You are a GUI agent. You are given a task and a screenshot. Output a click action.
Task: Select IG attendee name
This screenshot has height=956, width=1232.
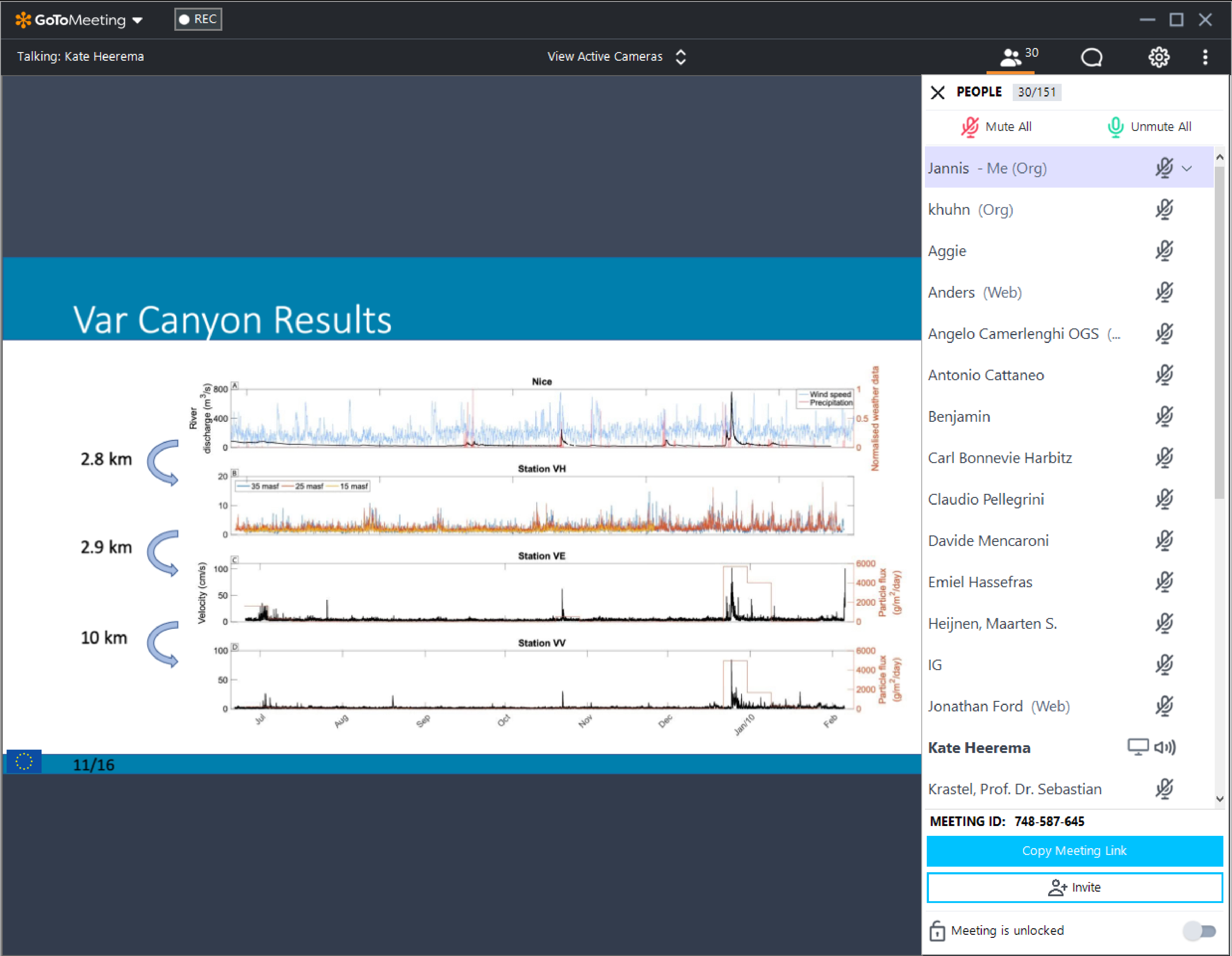pos(935,665)
